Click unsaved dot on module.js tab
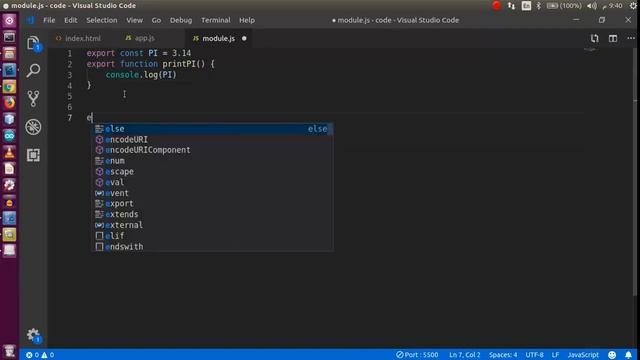The image size is (640, 360). pyautogui.click(x=244, y=38)
